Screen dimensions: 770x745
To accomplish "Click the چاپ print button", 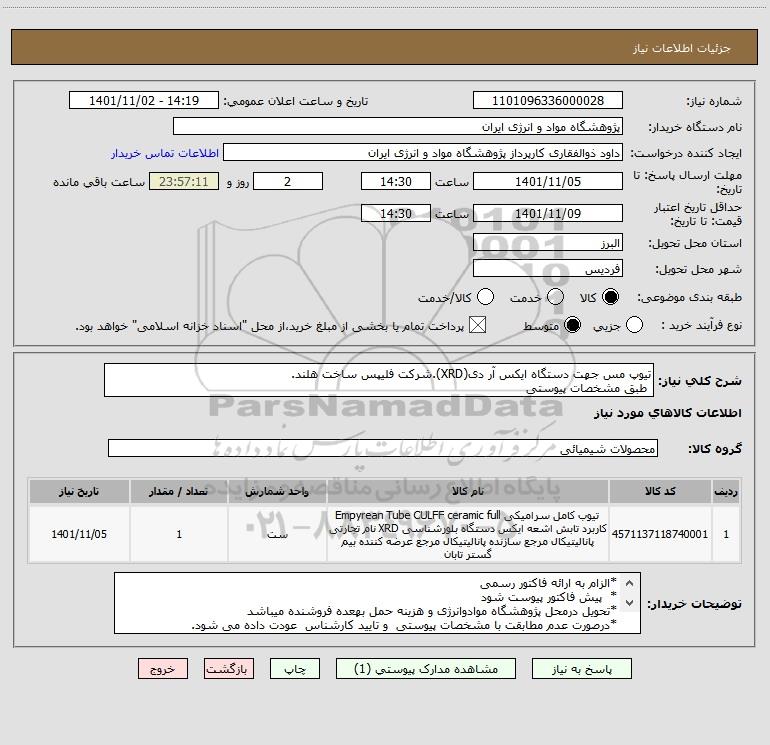I will (295, 669).
